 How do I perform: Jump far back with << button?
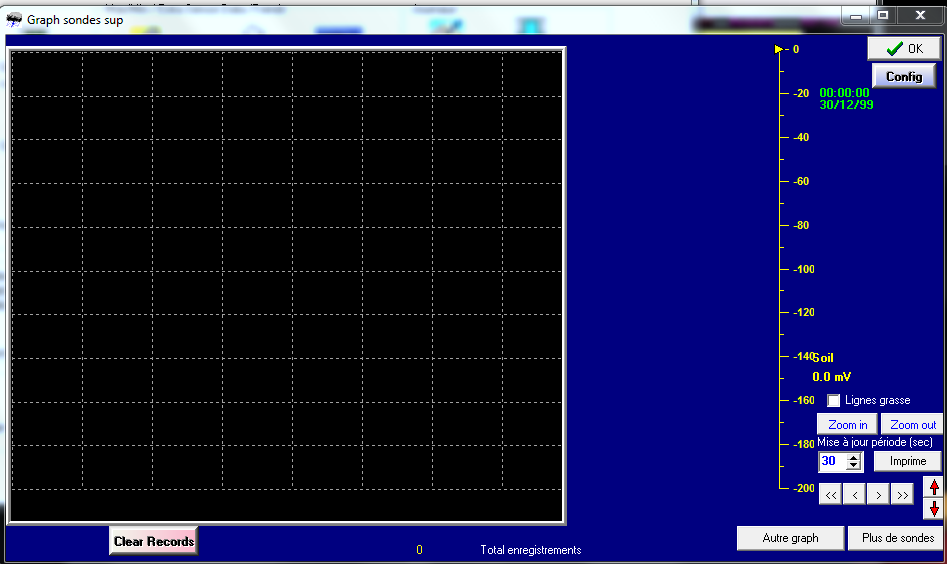(x=830, y=495)
